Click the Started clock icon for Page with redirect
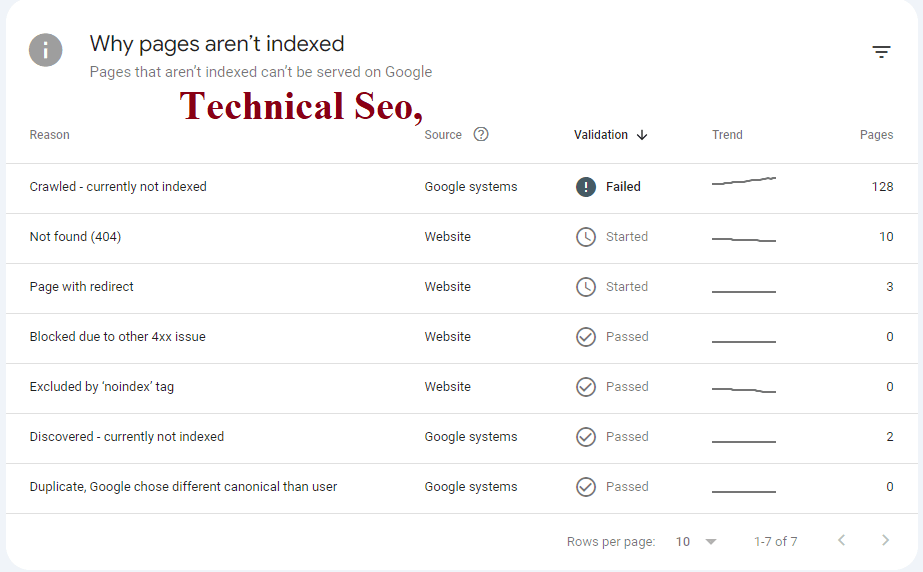 click(586, 287)
